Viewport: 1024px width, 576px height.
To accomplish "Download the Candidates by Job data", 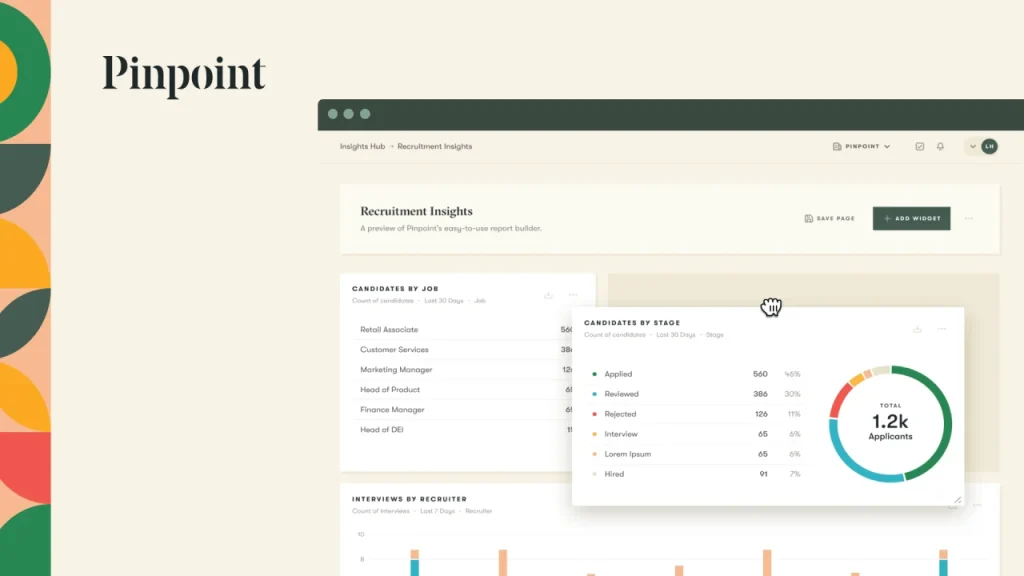I will click(547, 296).
